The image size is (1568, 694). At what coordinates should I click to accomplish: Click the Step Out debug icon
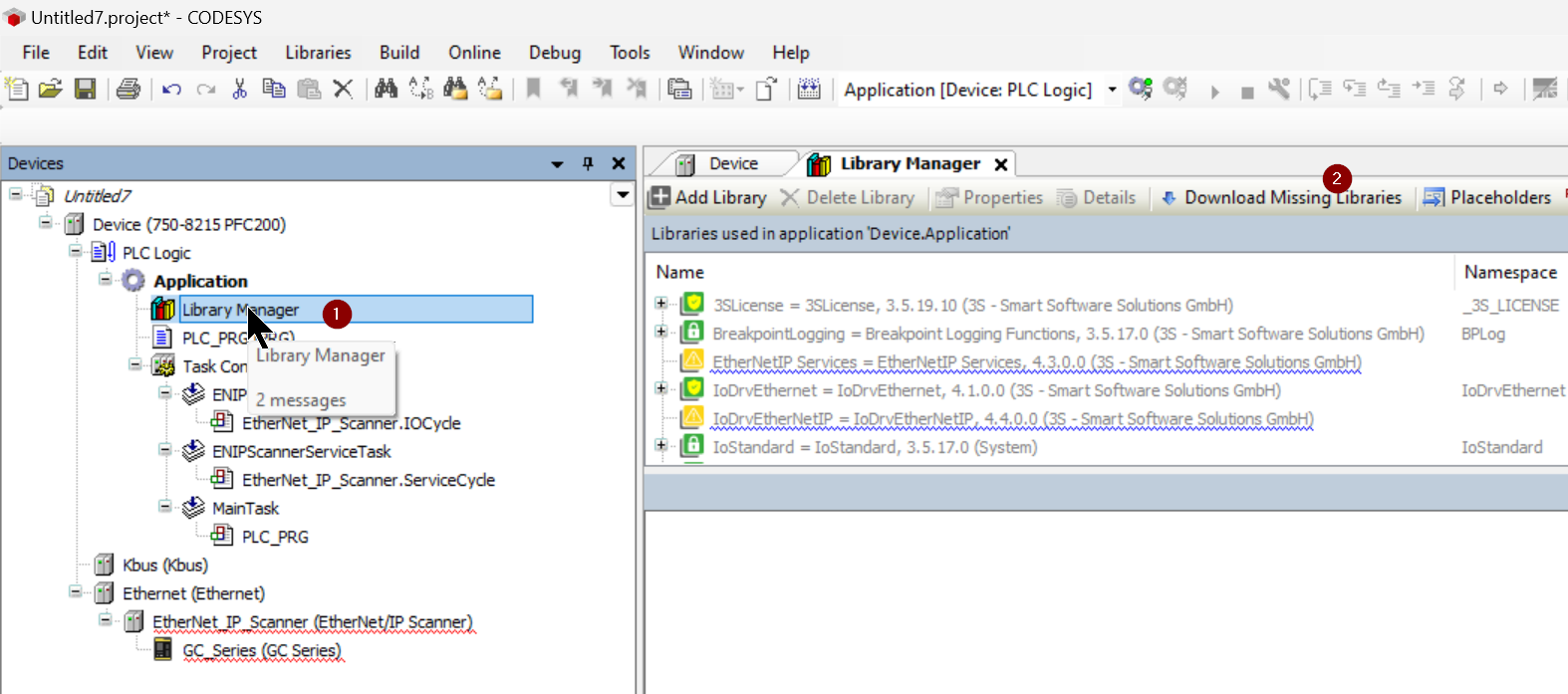(x=1389, y=89)
